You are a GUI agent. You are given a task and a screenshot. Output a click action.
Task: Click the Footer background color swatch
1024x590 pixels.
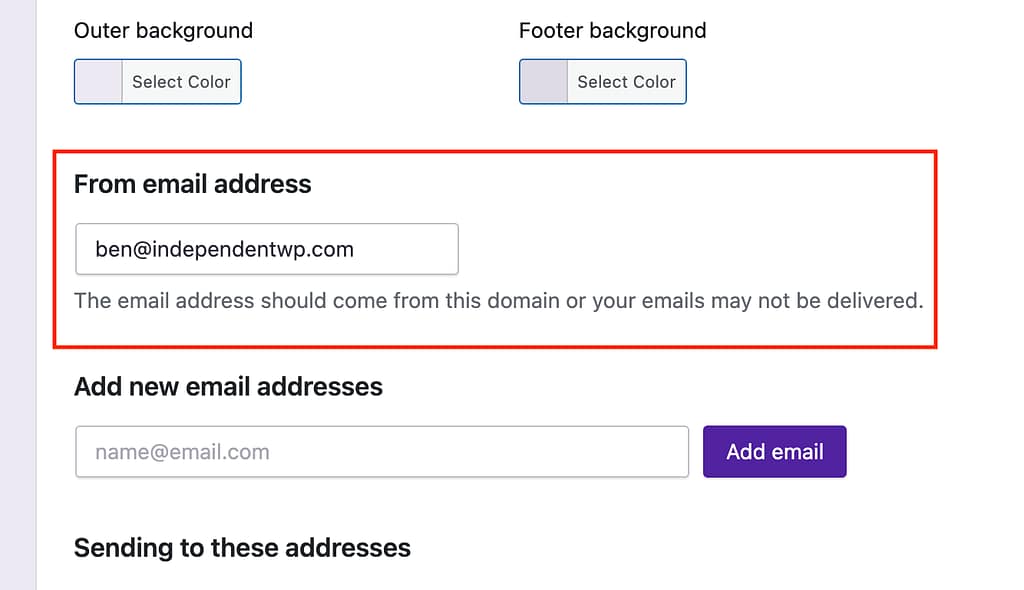coord(543,82)
